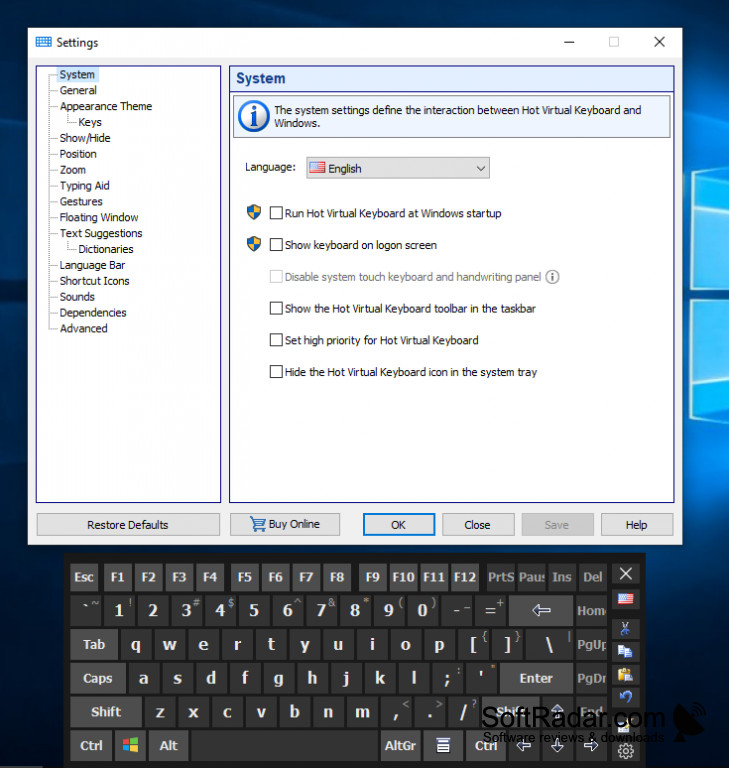Open General settings in the tree

pos(78,90)
